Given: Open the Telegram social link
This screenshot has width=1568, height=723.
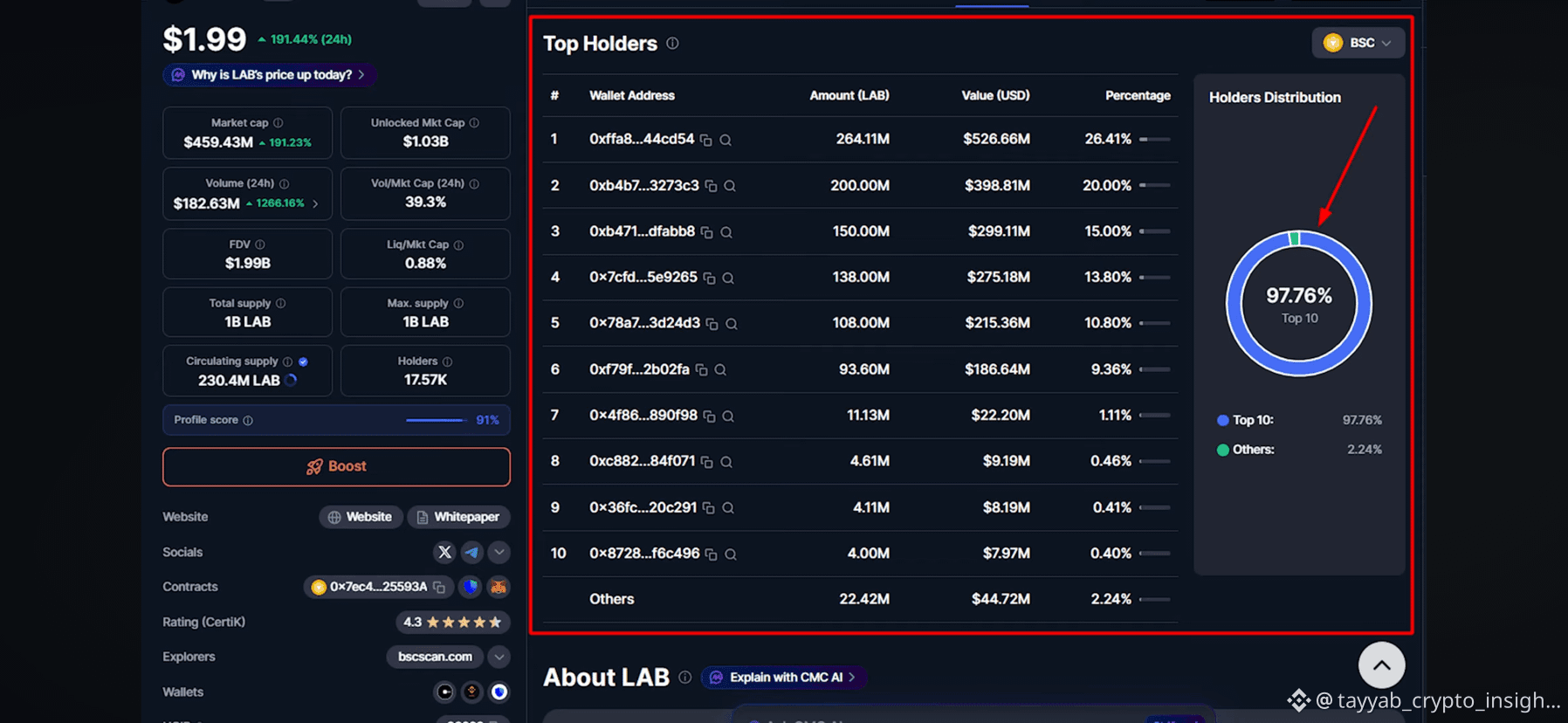Looking at the screenshot, I should click(x=472, y=552).
